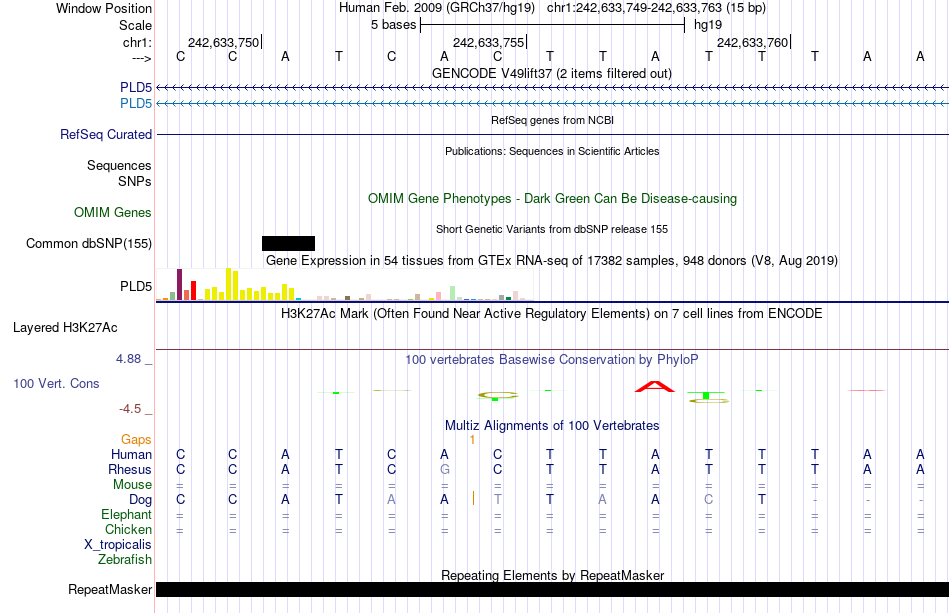Click the 242,633,755 coordinate label
Image resolution: width=950 pixels, height=613 pixels.
pos(488,42)
